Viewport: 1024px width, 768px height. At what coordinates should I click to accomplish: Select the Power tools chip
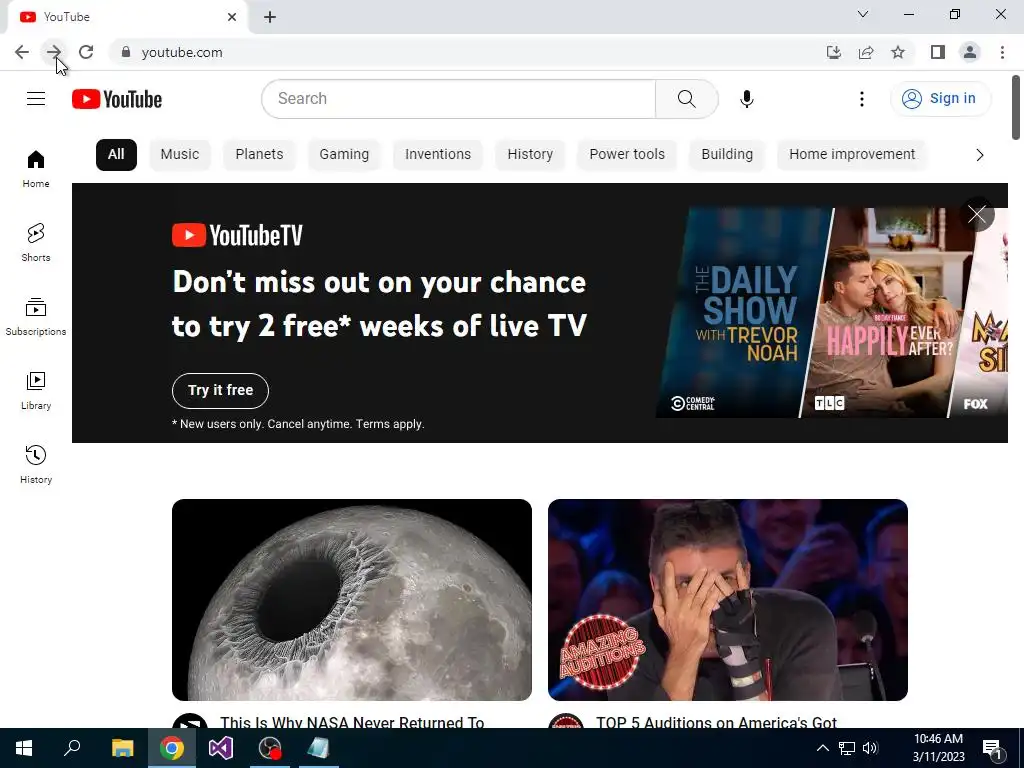(627, 155)
